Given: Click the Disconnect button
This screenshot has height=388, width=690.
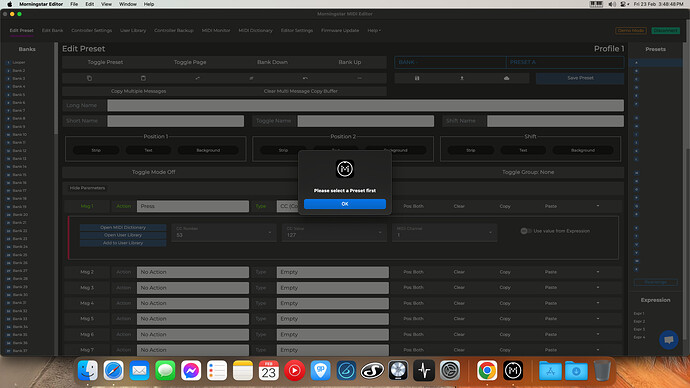Looking at the screenshot, I should 665,30.
